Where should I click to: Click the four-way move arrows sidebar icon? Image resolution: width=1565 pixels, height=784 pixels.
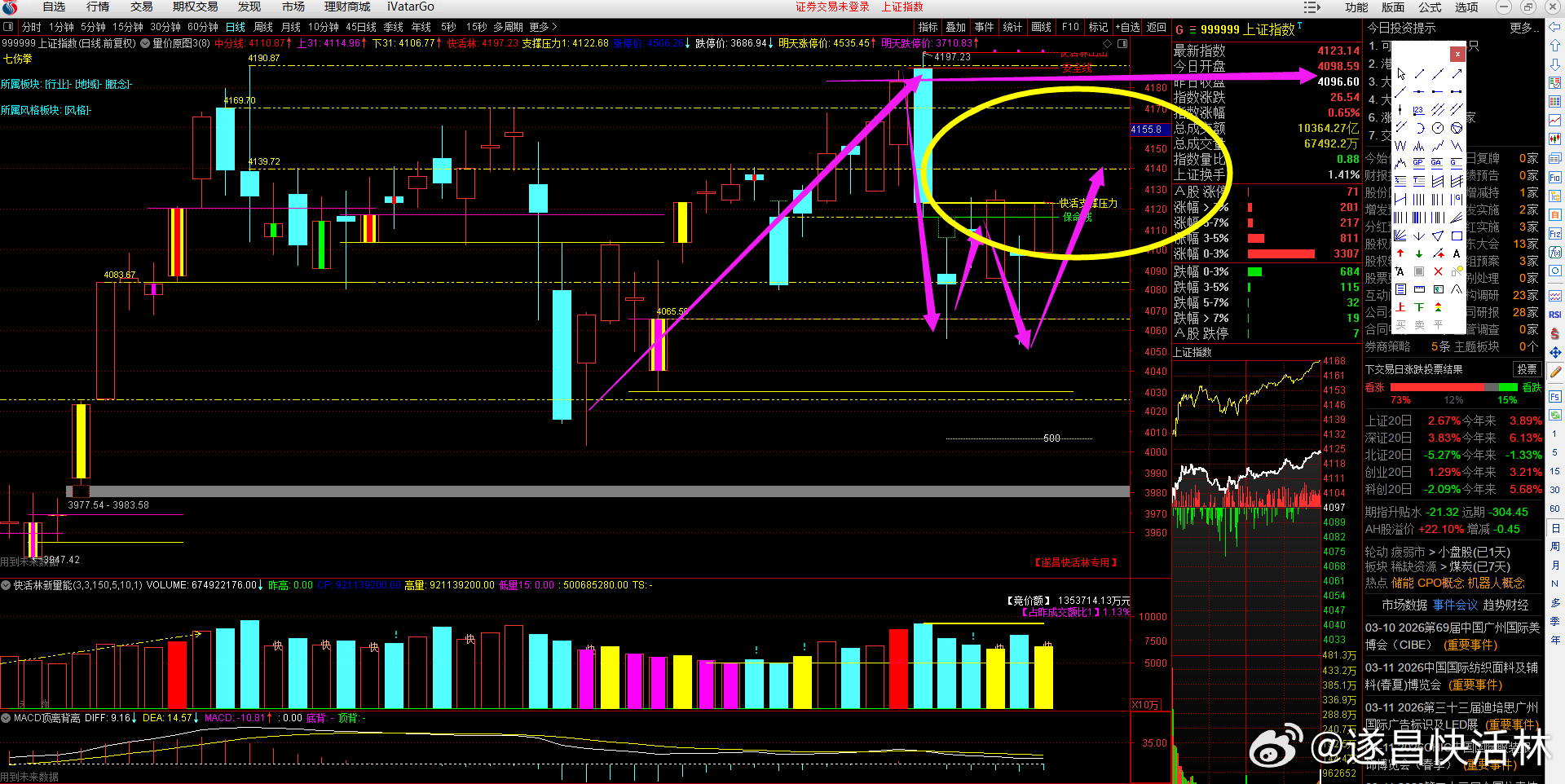(1555, 353)
